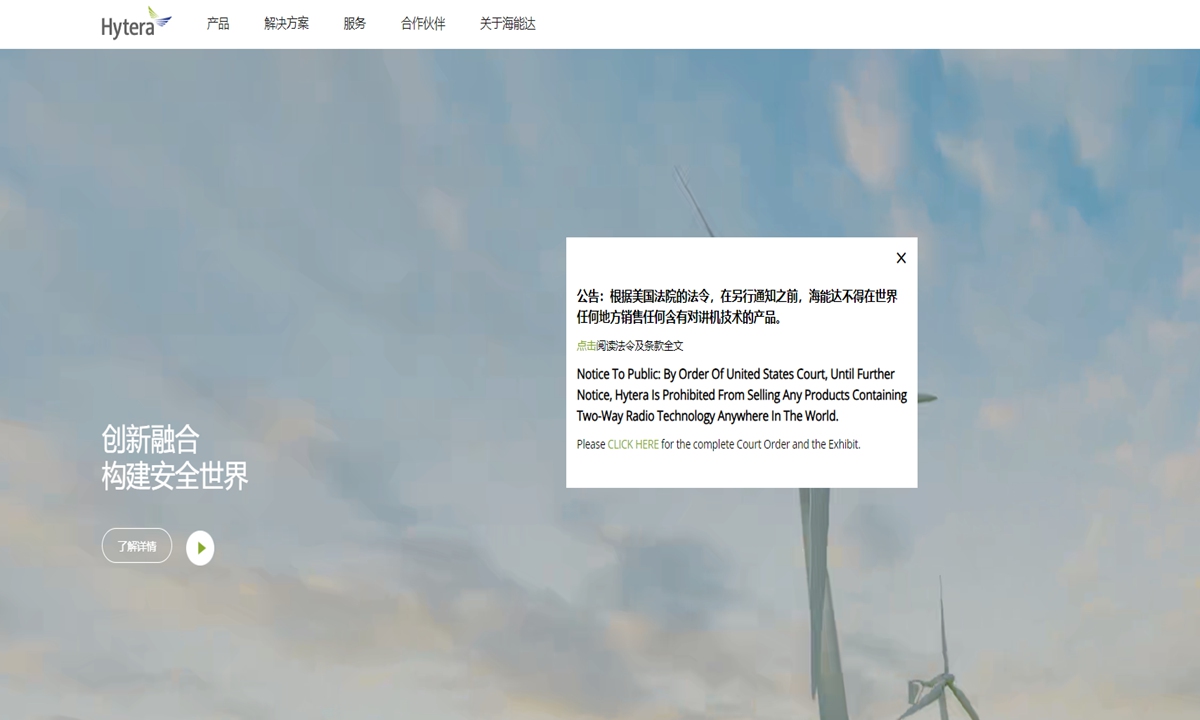Select 服务 in the navigation bar
Screen dimensions: 1200x720
pyautogui.click(x=354, y=24)
